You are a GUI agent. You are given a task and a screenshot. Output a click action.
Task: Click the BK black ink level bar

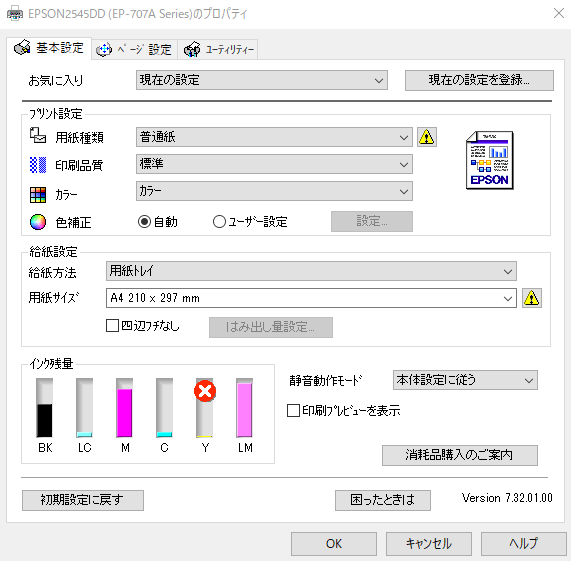(x=44, y=408)
